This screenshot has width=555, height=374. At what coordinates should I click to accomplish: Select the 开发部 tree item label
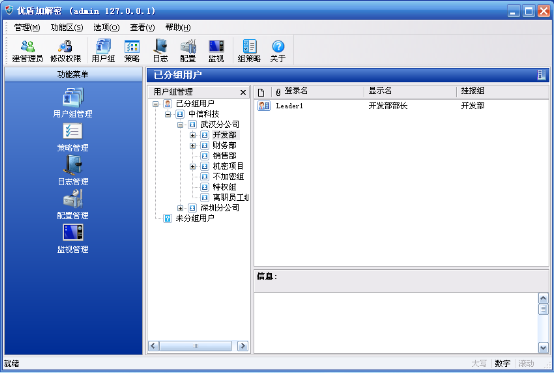tap(225, 135)
